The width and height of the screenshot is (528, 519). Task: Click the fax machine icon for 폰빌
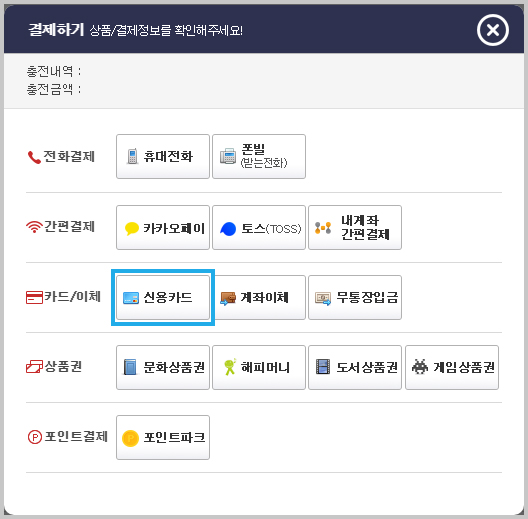click(x=228, y=156)
